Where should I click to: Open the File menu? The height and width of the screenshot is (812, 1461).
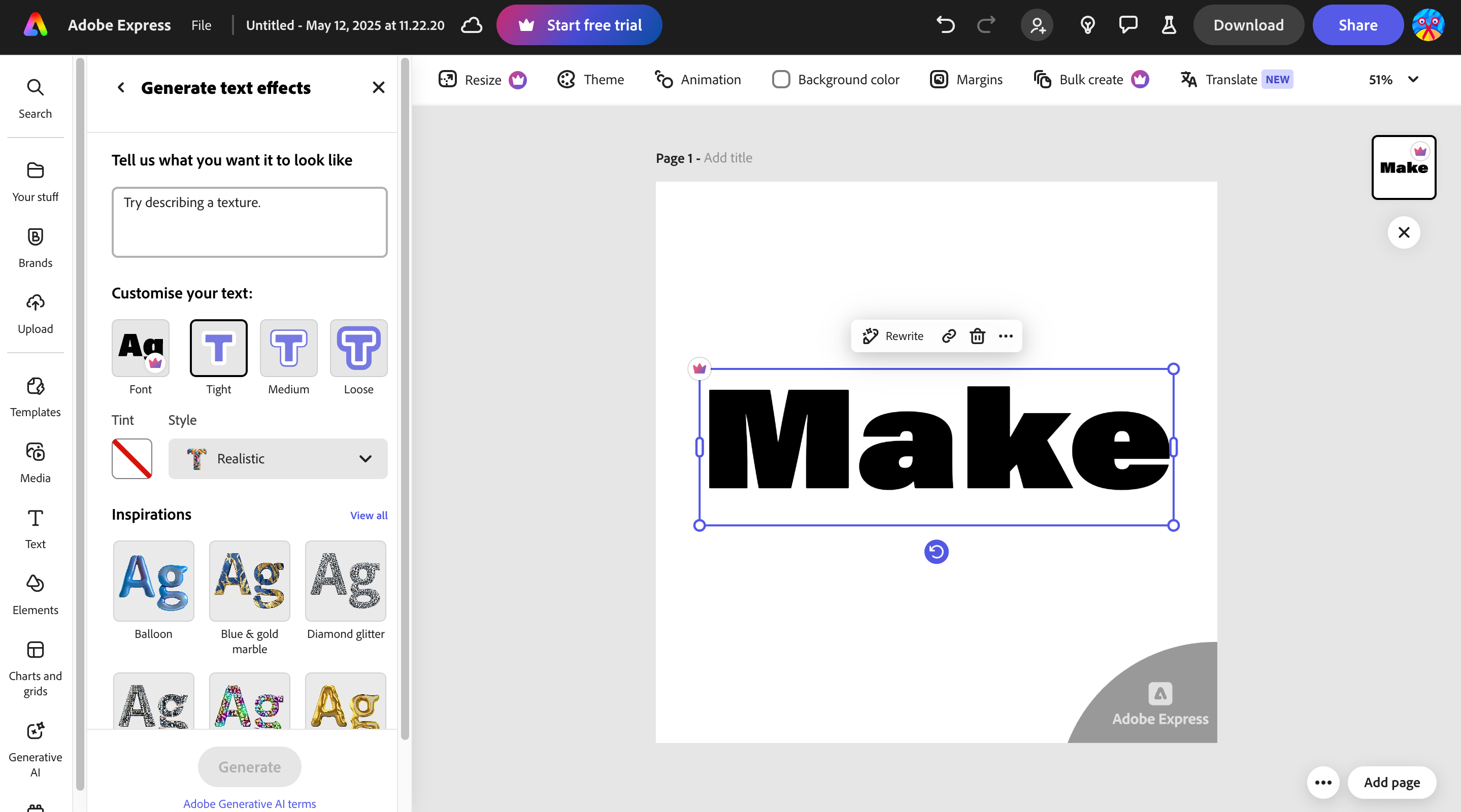[201, 25]
